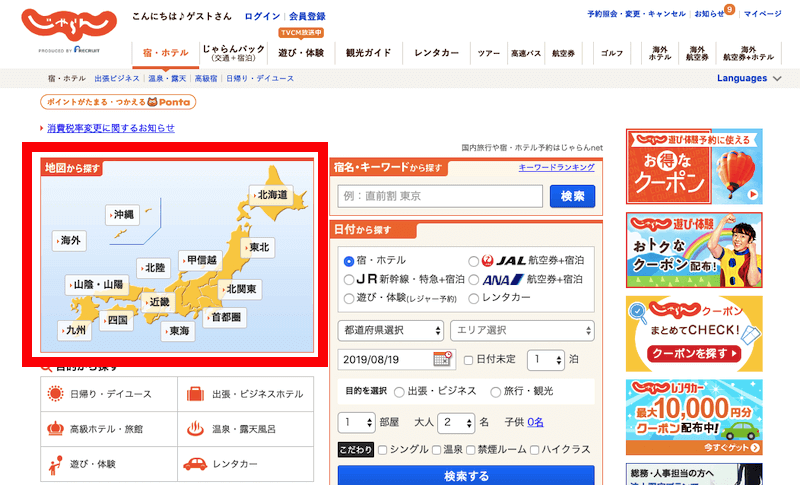Click the crown icon for 高級ホテル・旅館

(x=55, y=429)
